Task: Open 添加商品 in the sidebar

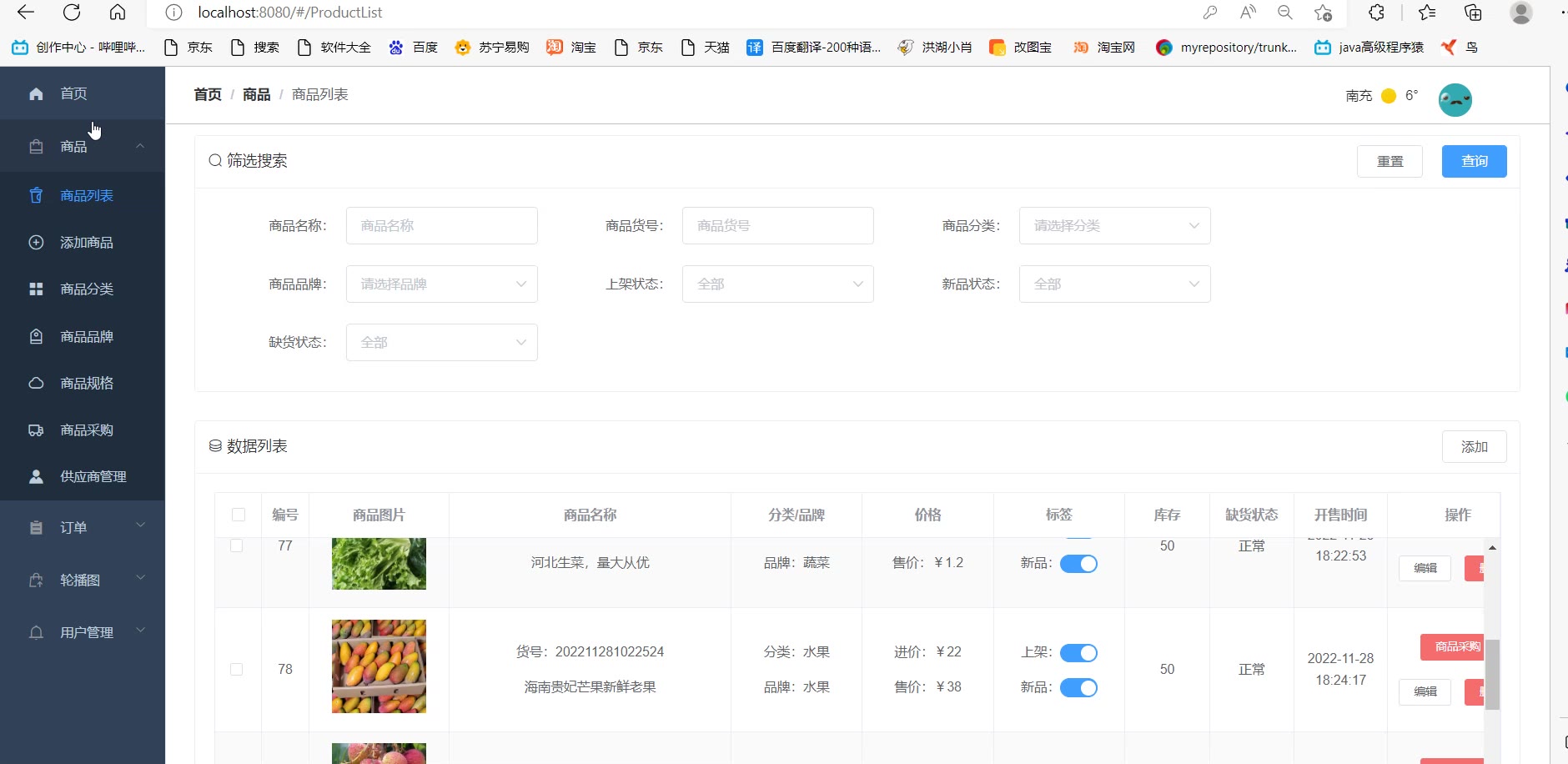Action: tap(86, 243)
